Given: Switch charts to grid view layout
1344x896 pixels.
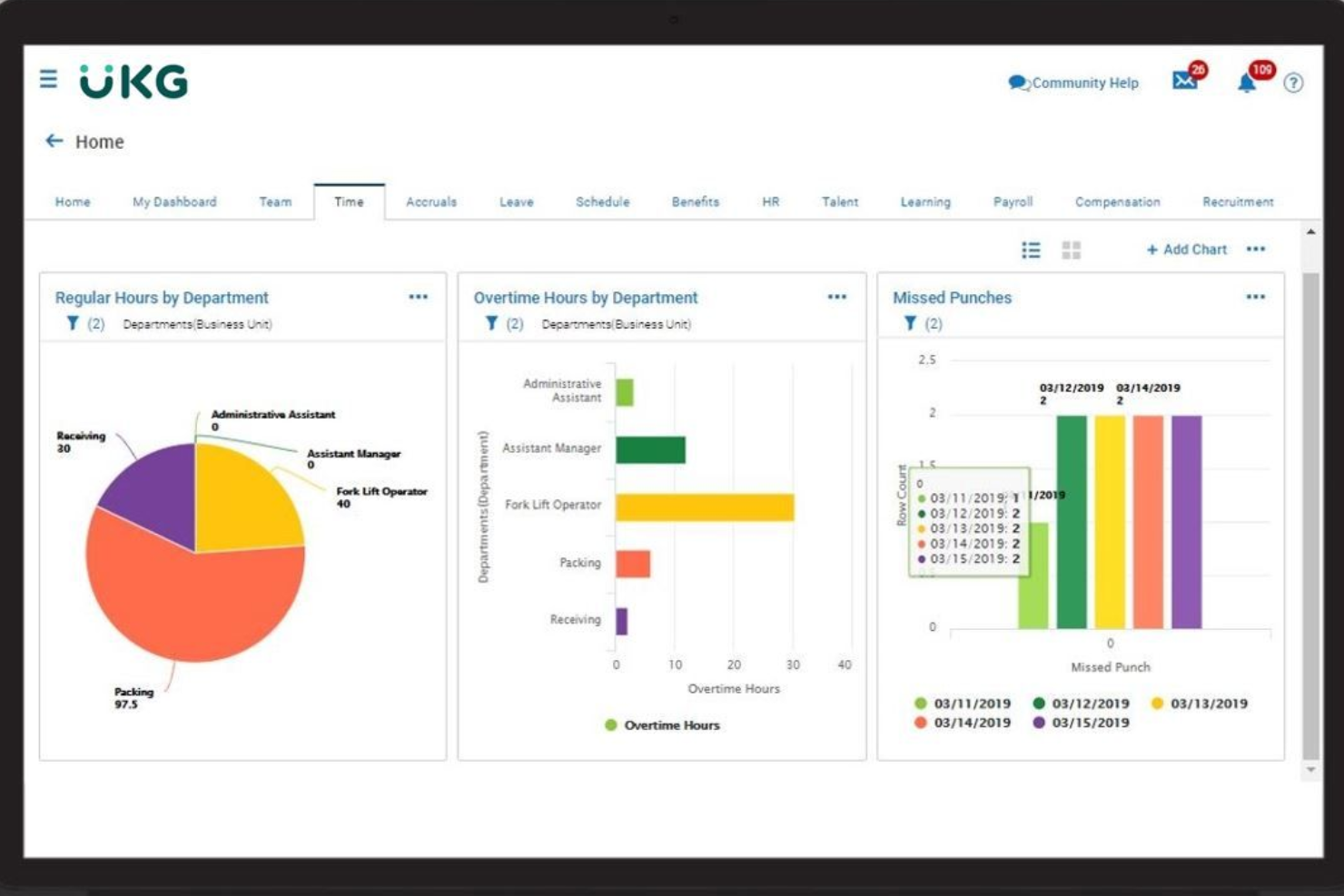Looking at the screenshot, I should coord(1071,250).
